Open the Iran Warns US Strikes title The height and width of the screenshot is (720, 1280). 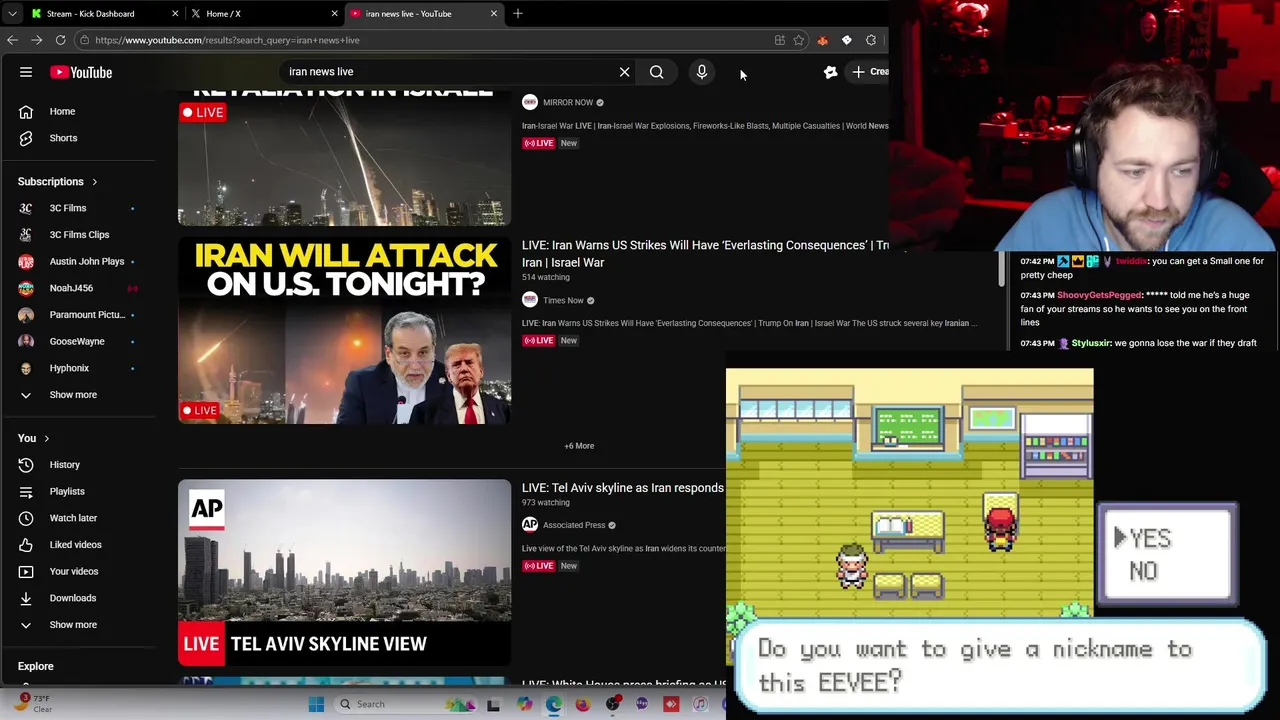[705, 253]
